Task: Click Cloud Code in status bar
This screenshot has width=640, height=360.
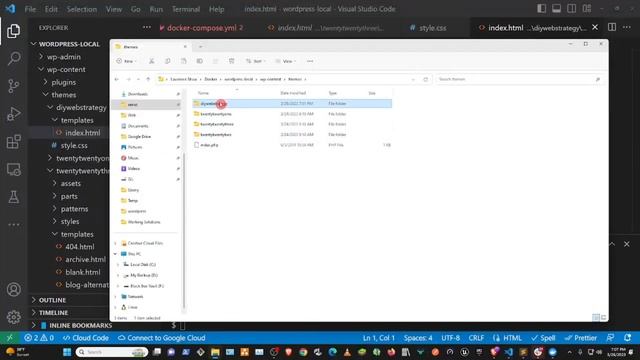Action: [86, 338]
